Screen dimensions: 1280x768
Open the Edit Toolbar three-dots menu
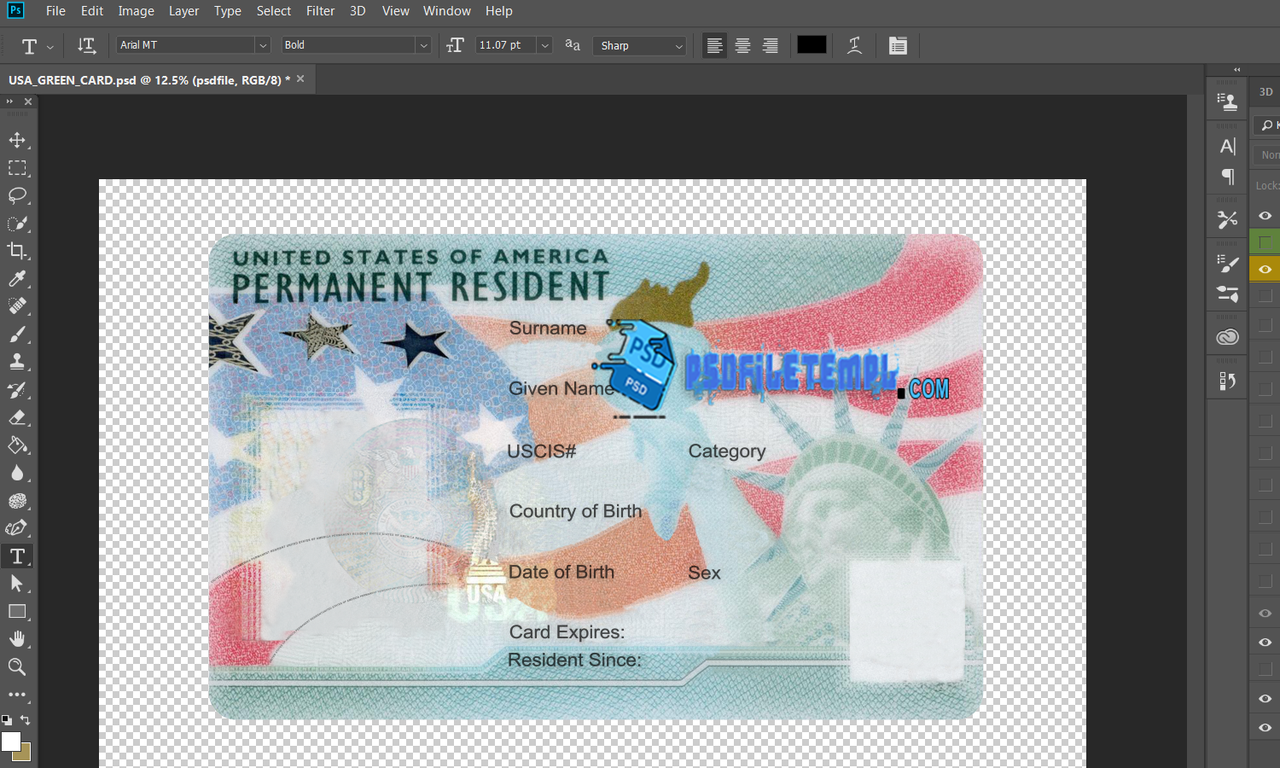click(x=17, y=694)
